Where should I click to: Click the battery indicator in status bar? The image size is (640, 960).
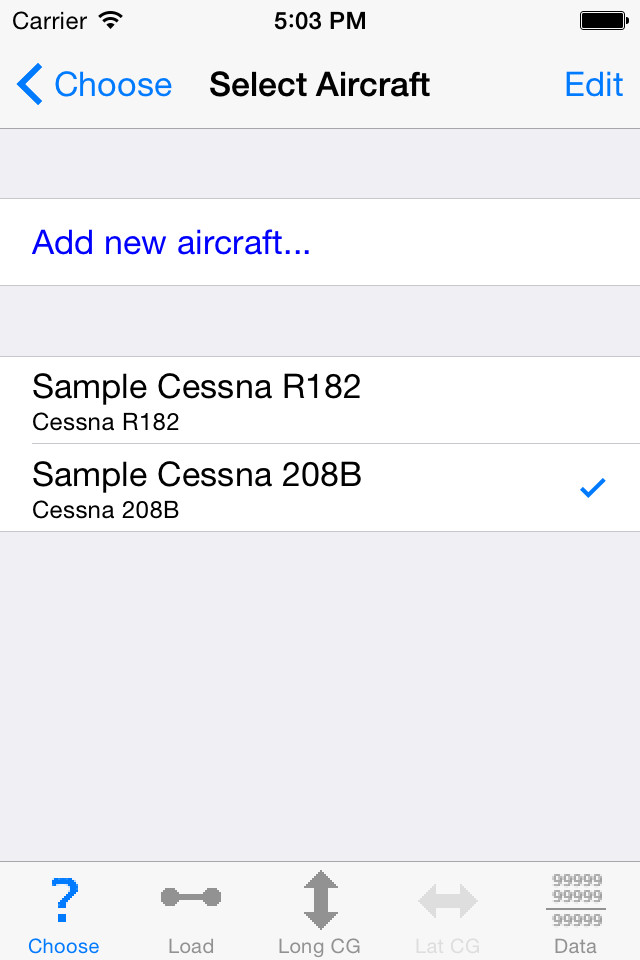click(x=604, y=21)
